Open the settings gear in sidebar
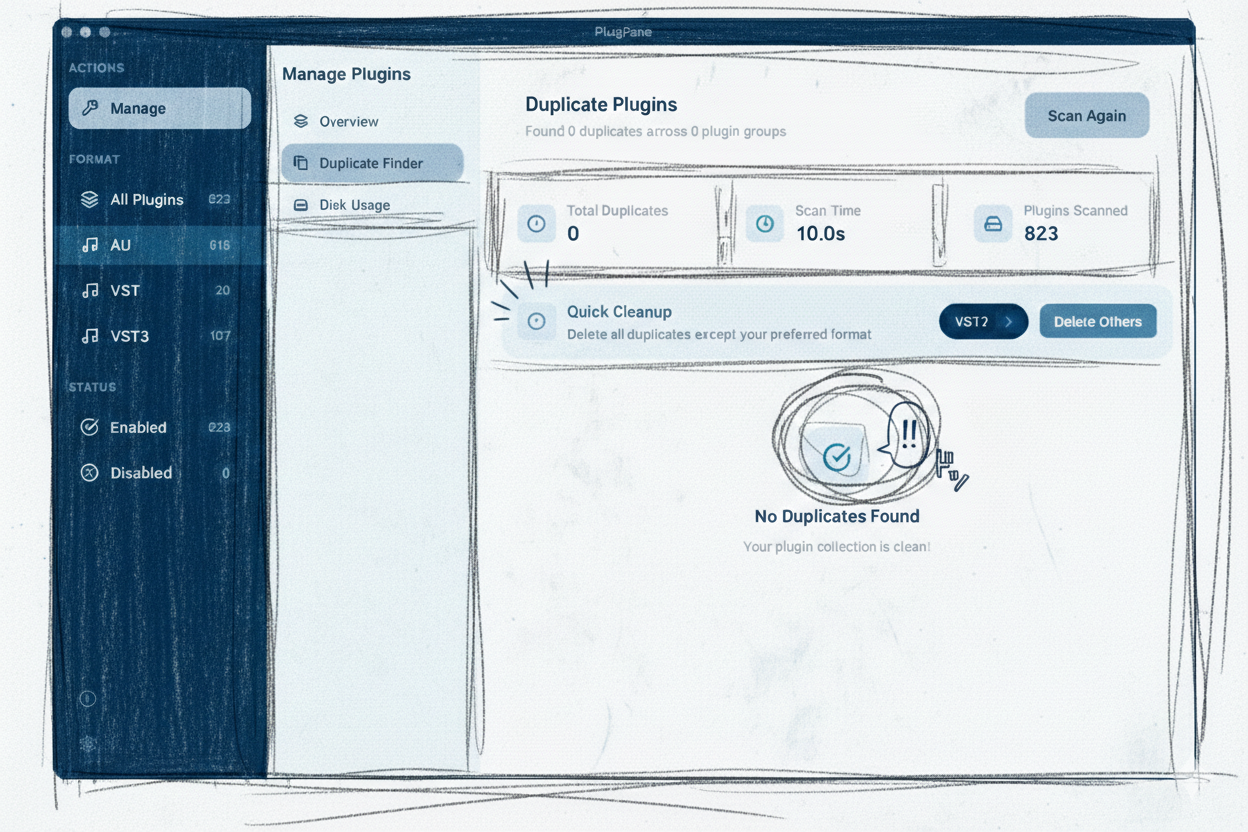 click(x=88, y=743)
